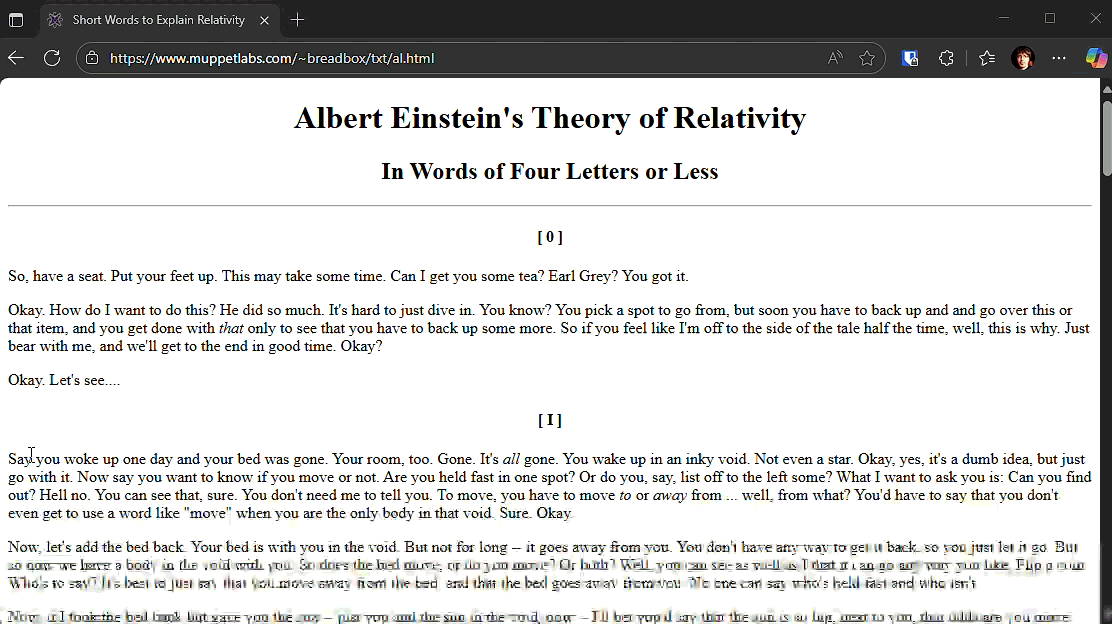Refresh the current page
1112x624 pixels.
pos(52,58)
